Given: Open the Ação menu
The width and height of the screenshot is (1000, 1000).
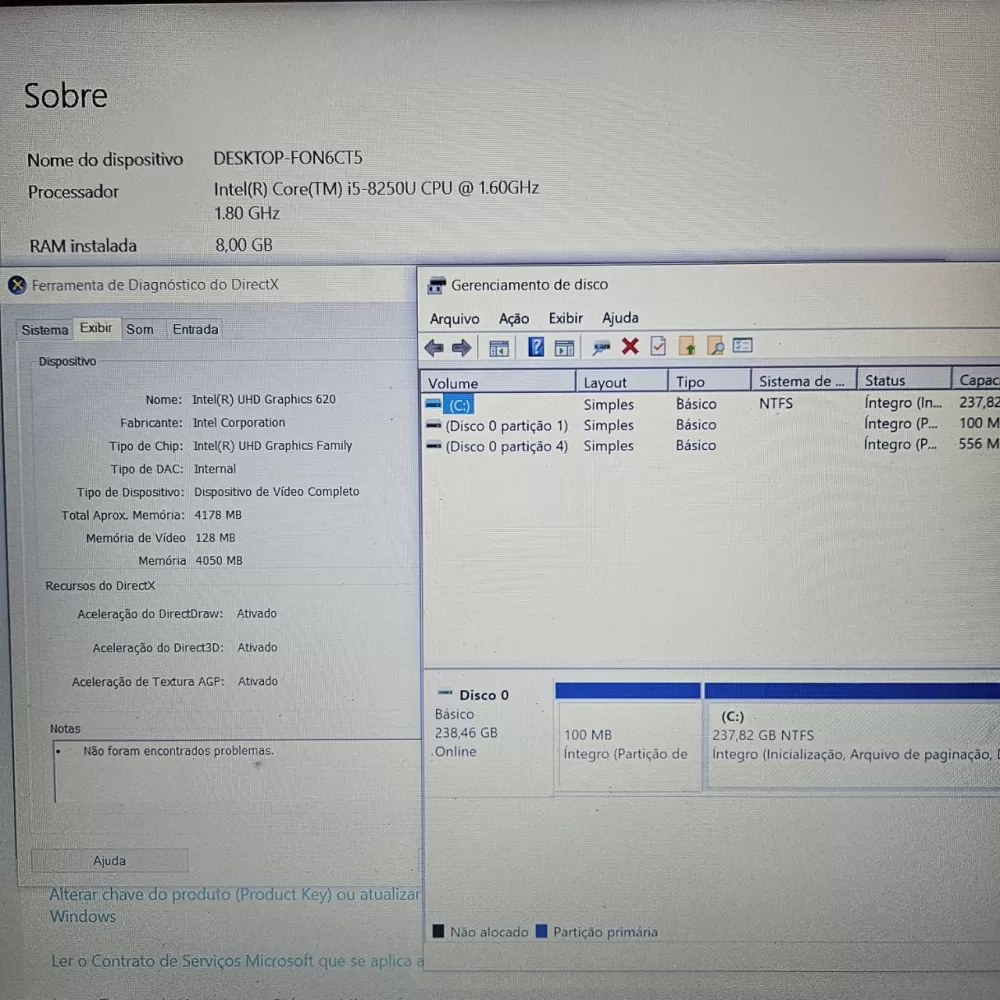Looking at the screenshot, I should click(x=513, y=318).
